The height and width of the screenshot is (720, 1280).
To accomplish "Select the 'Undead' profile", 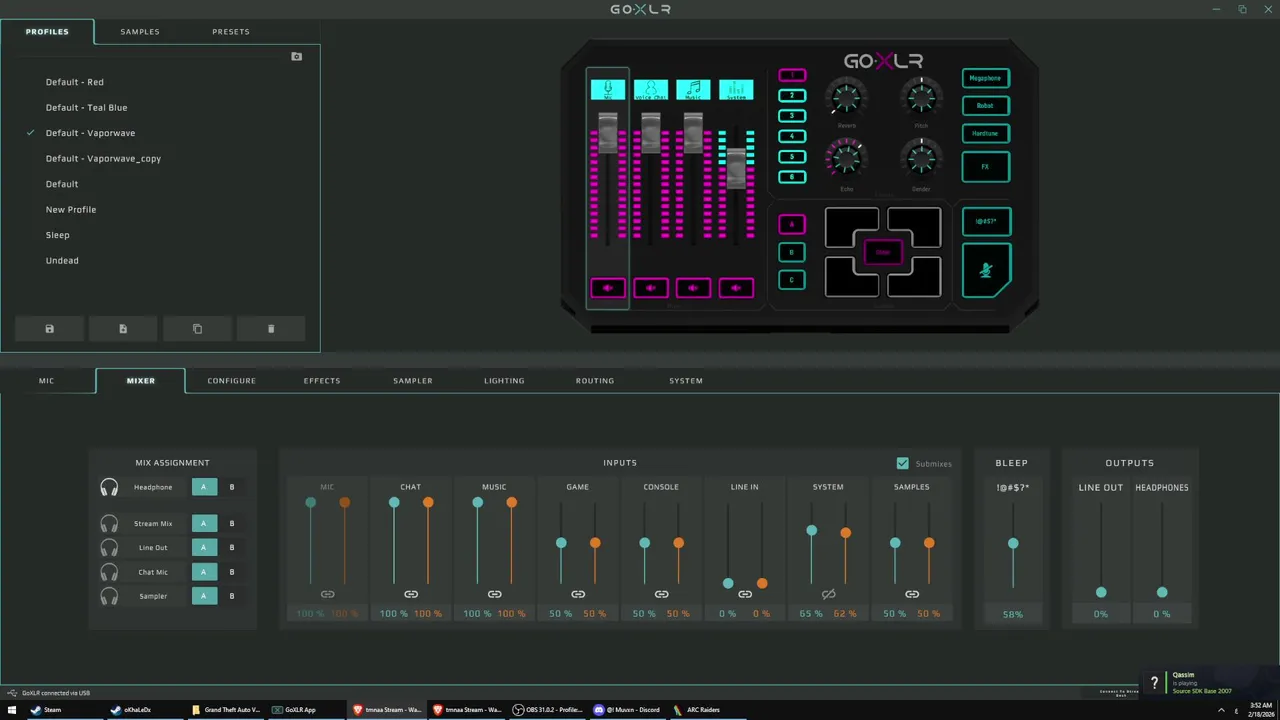I will point(62,260).
